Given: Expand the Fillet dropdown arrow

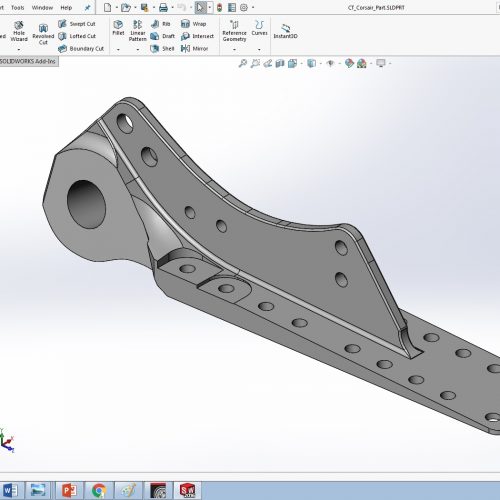Looking at the screenshot, I should 118,50.
